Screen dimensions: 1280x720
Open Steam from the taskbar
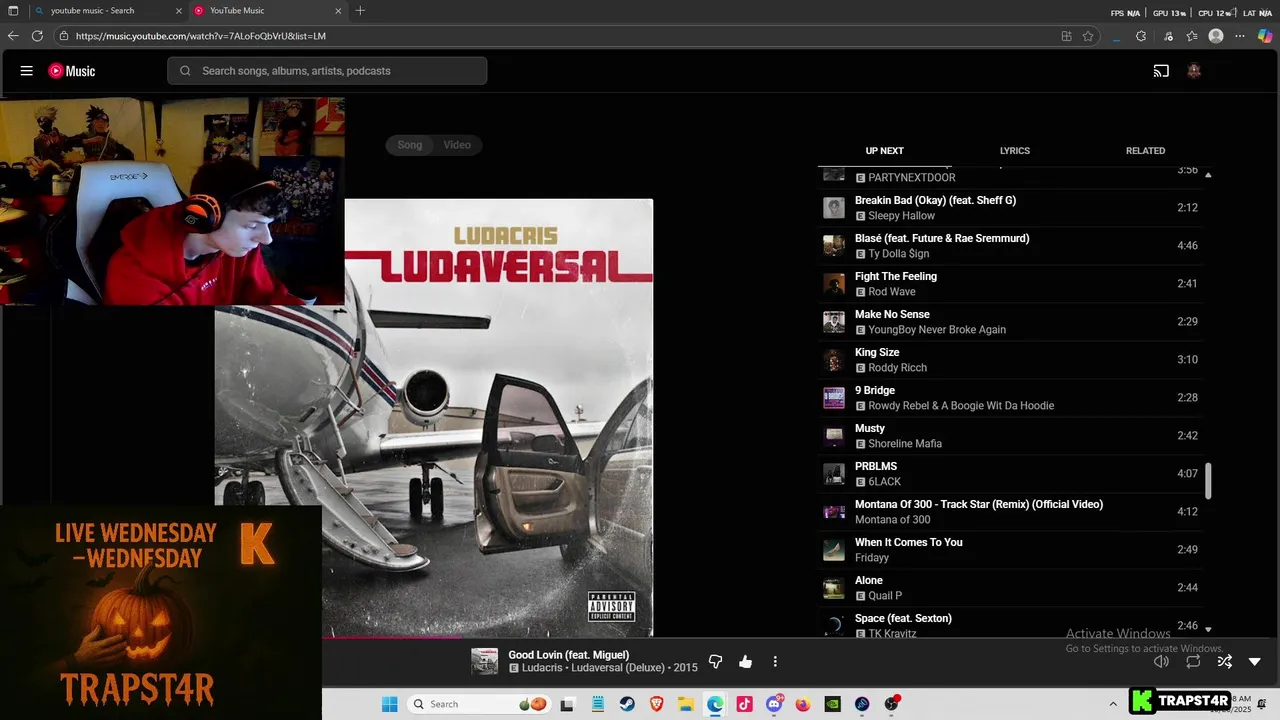pyautogui.click(x=627, y=704)
